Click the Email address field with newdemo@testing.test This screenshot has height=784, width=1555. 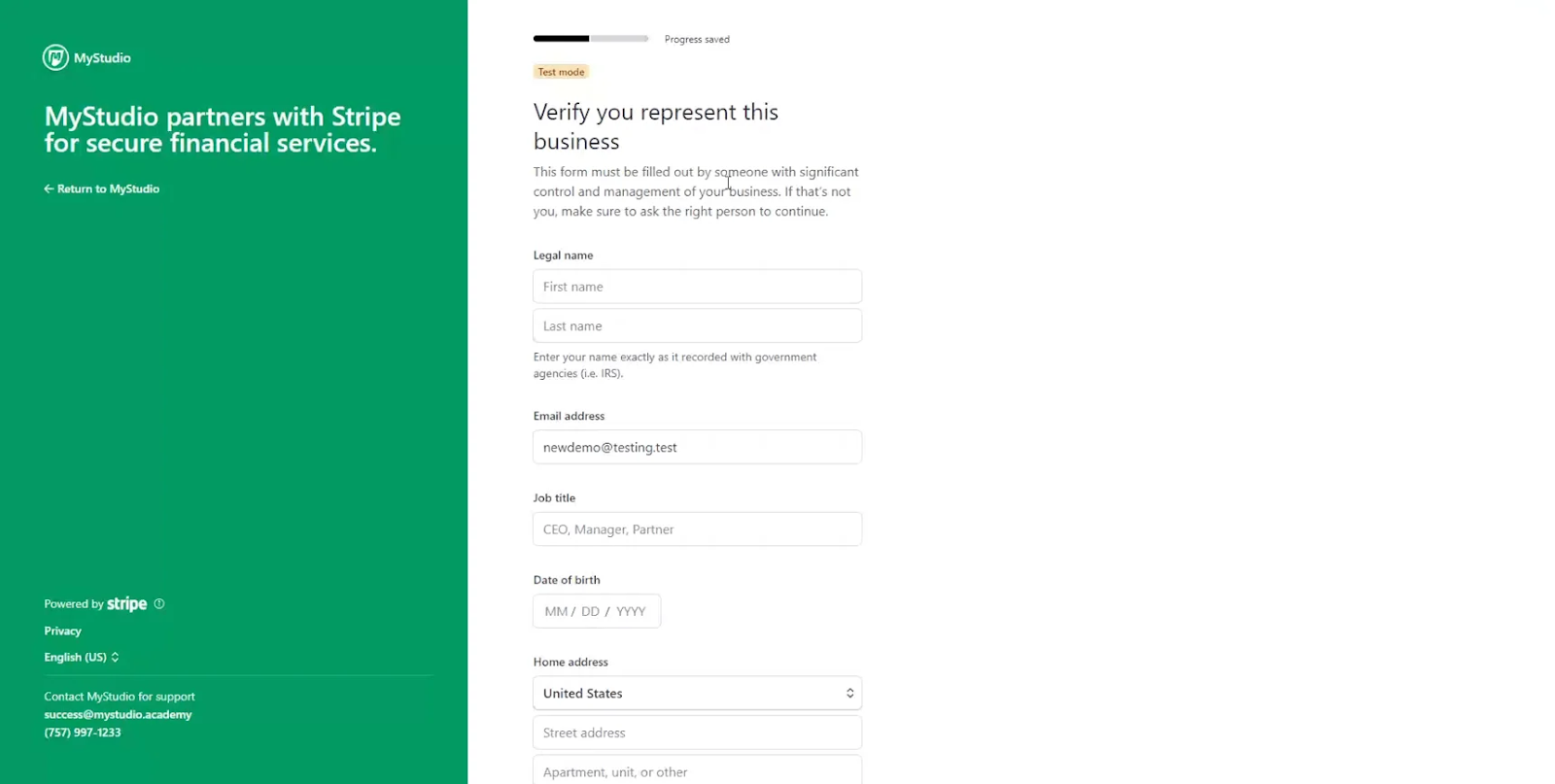[697, 447]
